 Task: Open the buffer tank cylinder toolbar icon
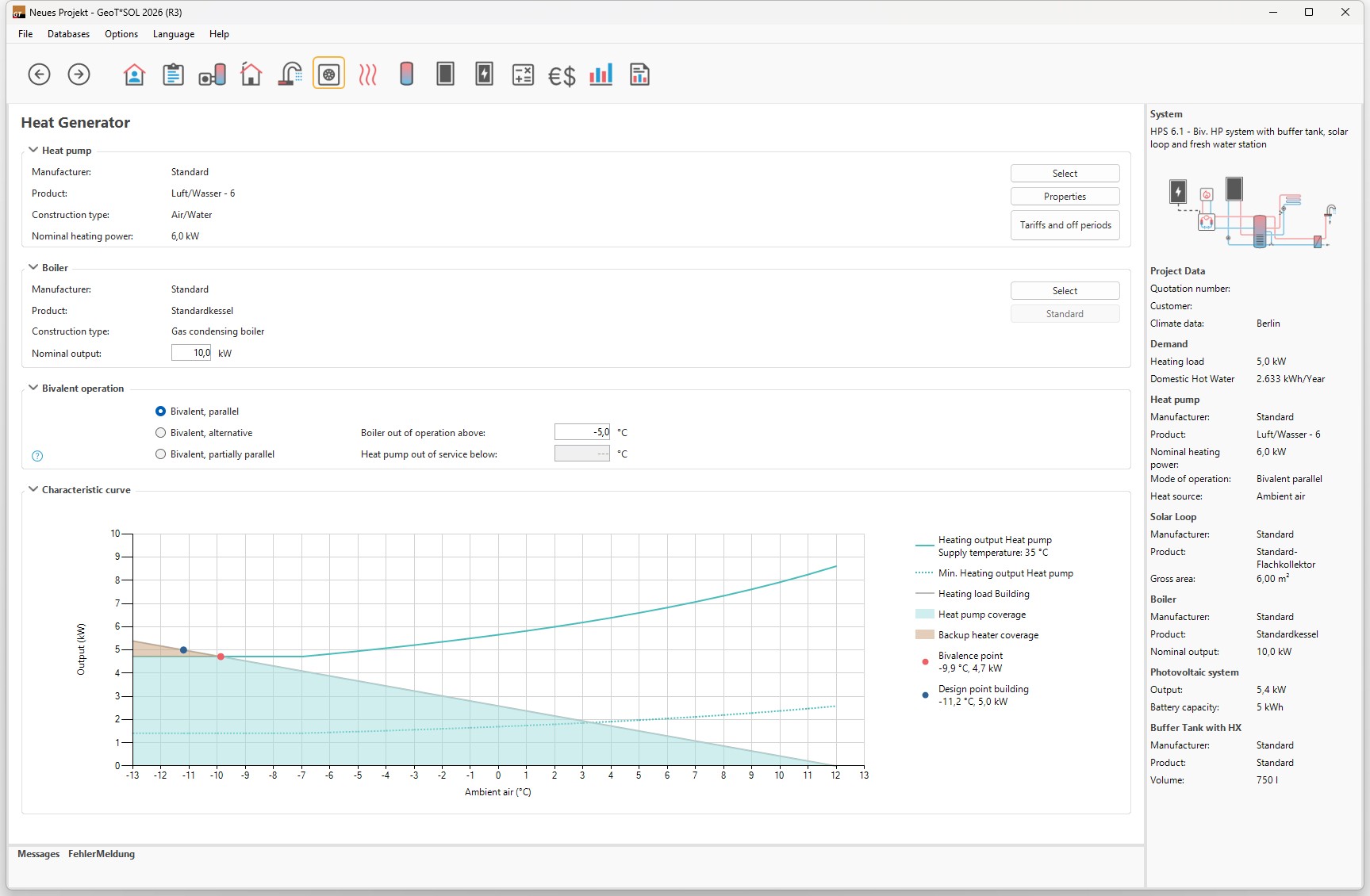[x=406, y=75]
